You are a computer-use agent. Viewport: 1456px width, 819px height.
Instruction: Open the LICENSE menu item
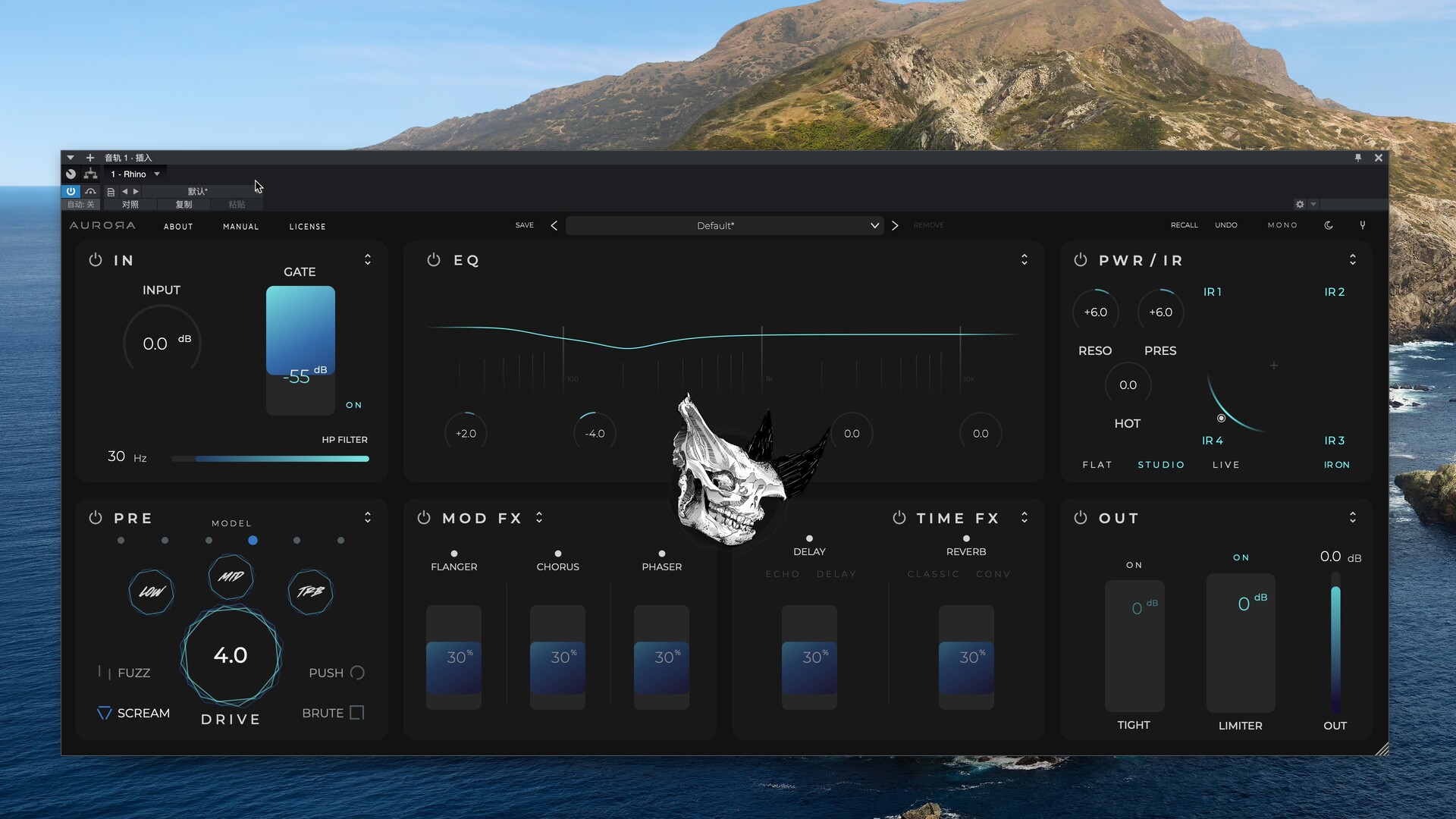click(x=307, y=227)
